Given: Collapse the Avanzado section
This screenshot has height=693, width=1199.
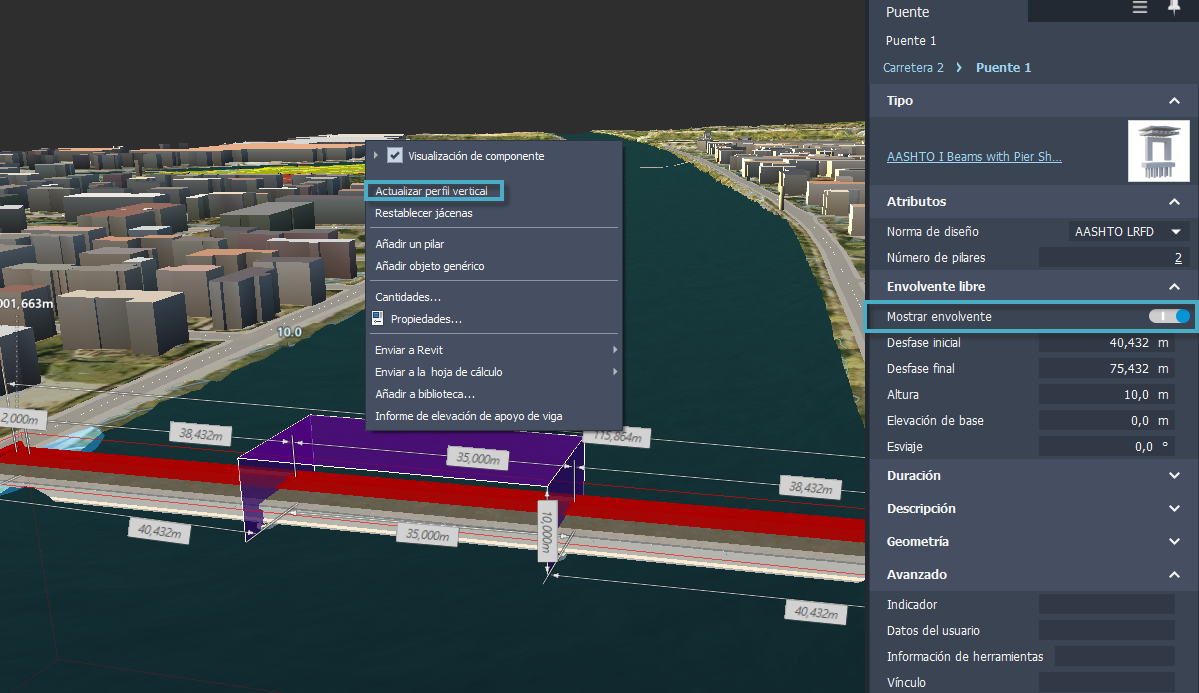Looking at the screenshot, I should tap(1174, 574).
